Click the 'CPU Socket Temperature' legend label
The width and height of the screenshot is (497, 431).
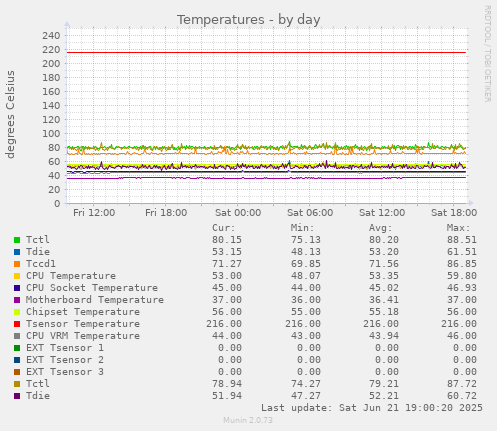point(92,288)
